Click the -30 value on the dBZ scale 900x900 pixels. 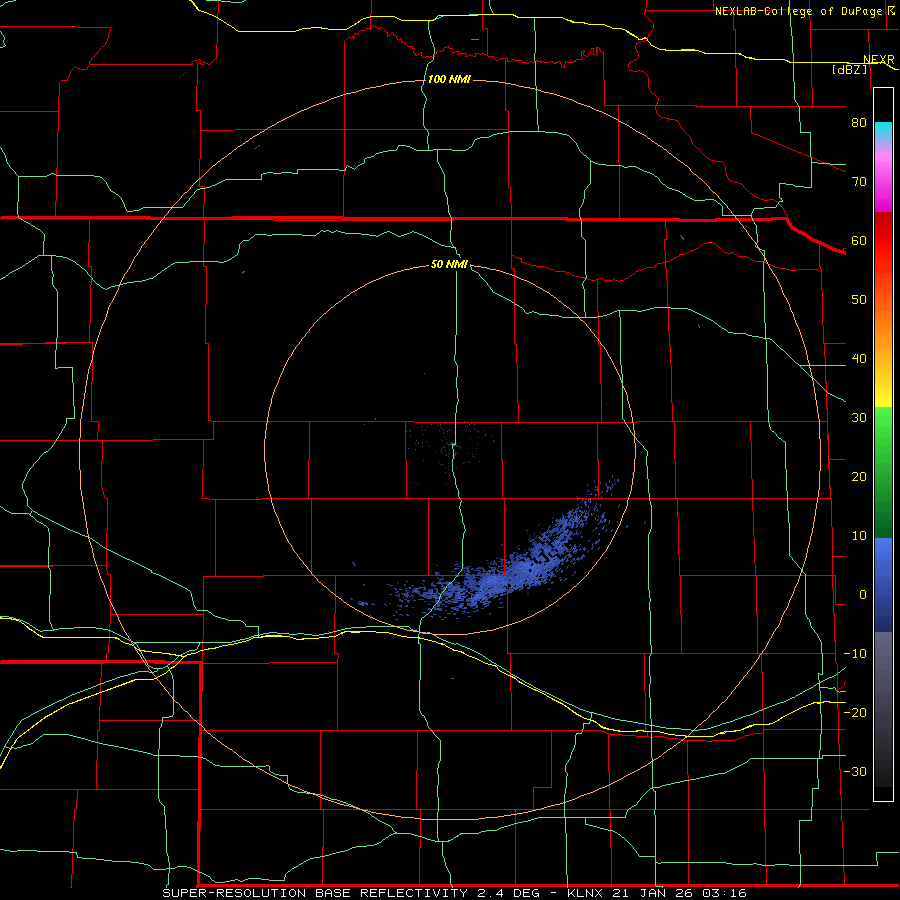pos(855,771)
